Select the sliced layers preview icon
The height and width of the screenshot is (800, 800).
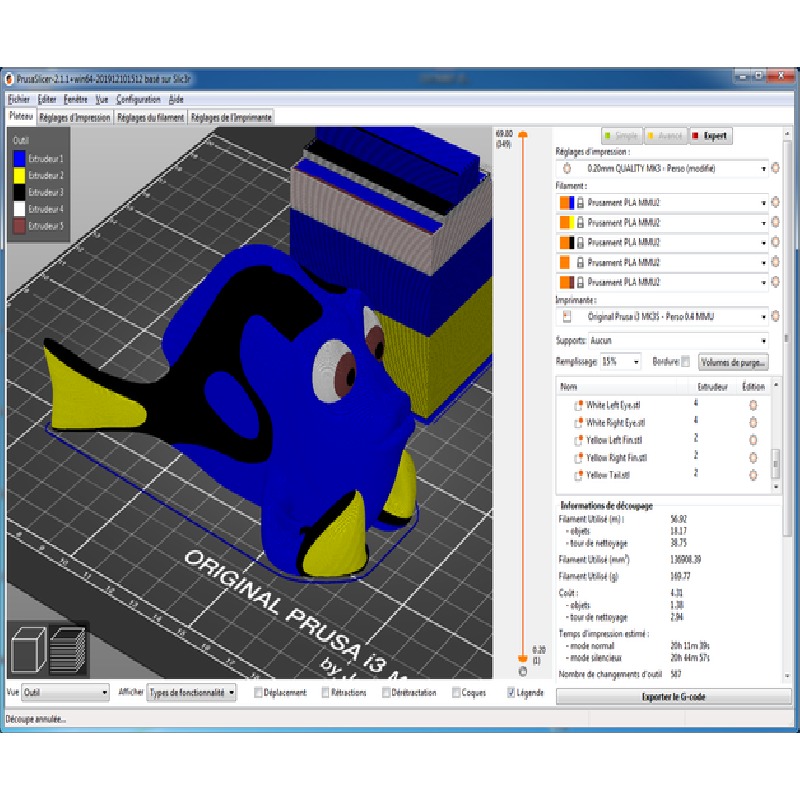coord(67,650)
